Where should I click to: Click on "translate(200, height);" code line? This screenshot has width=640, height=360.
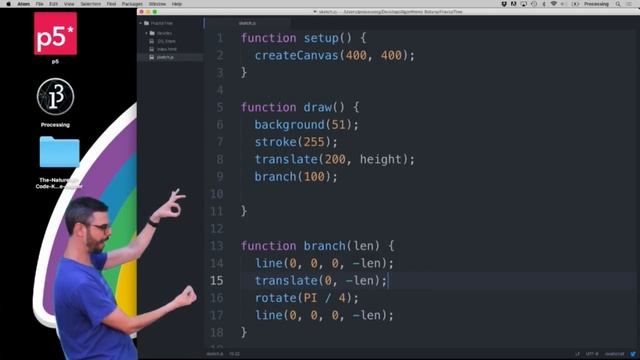pyautogui.click(x=335, y=159)
